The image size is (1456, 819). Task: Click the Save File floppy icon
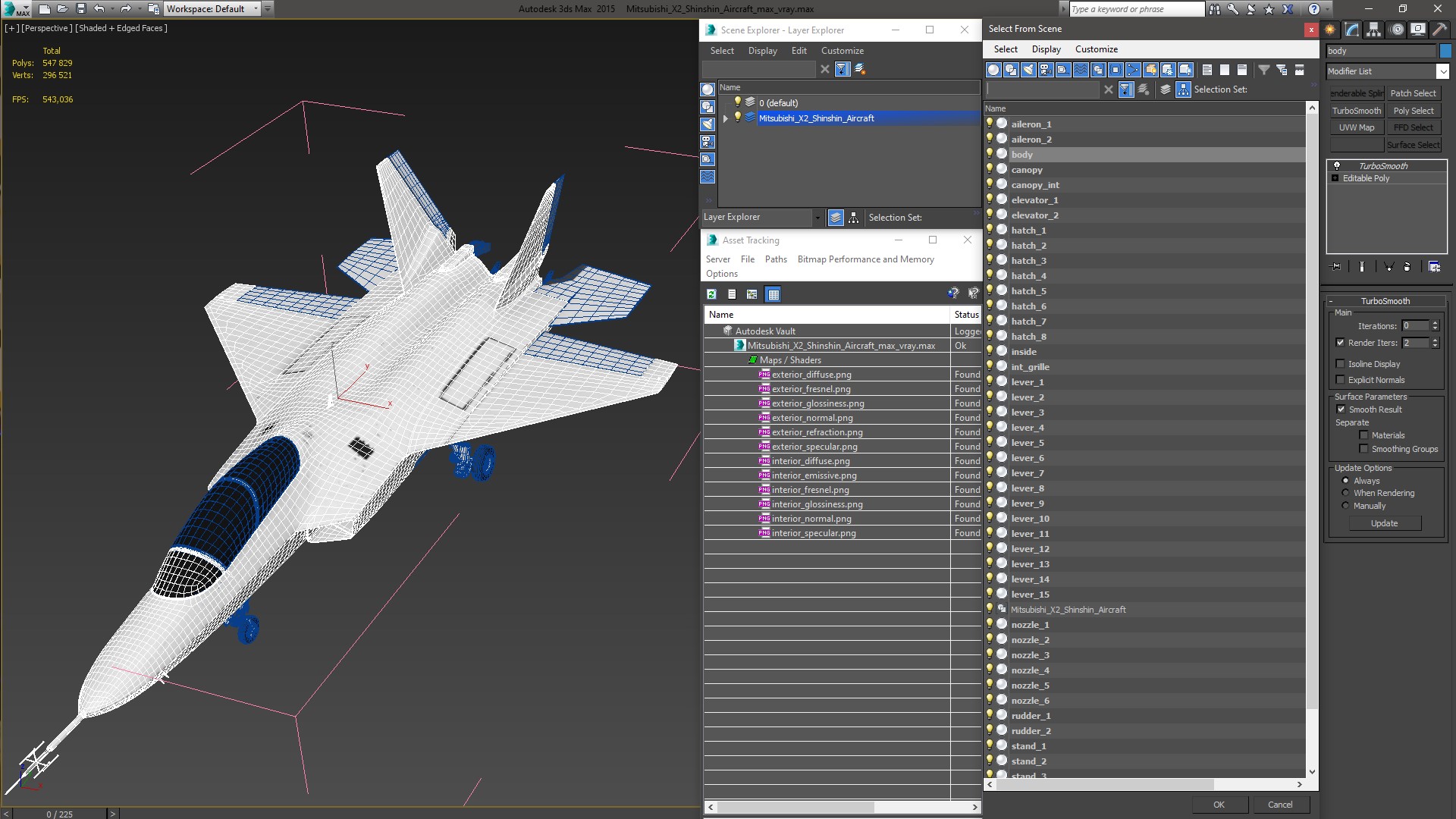81,9
